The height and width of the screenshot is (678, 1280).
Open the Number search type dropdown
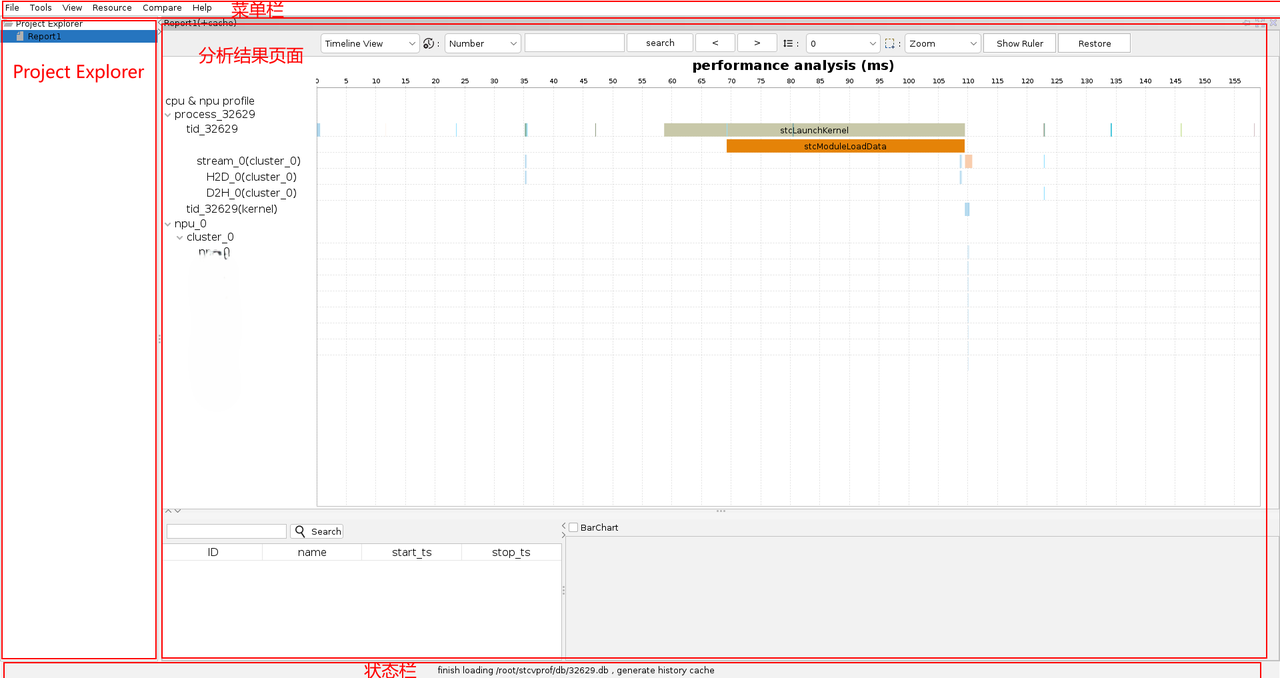[x=483, y=43]
